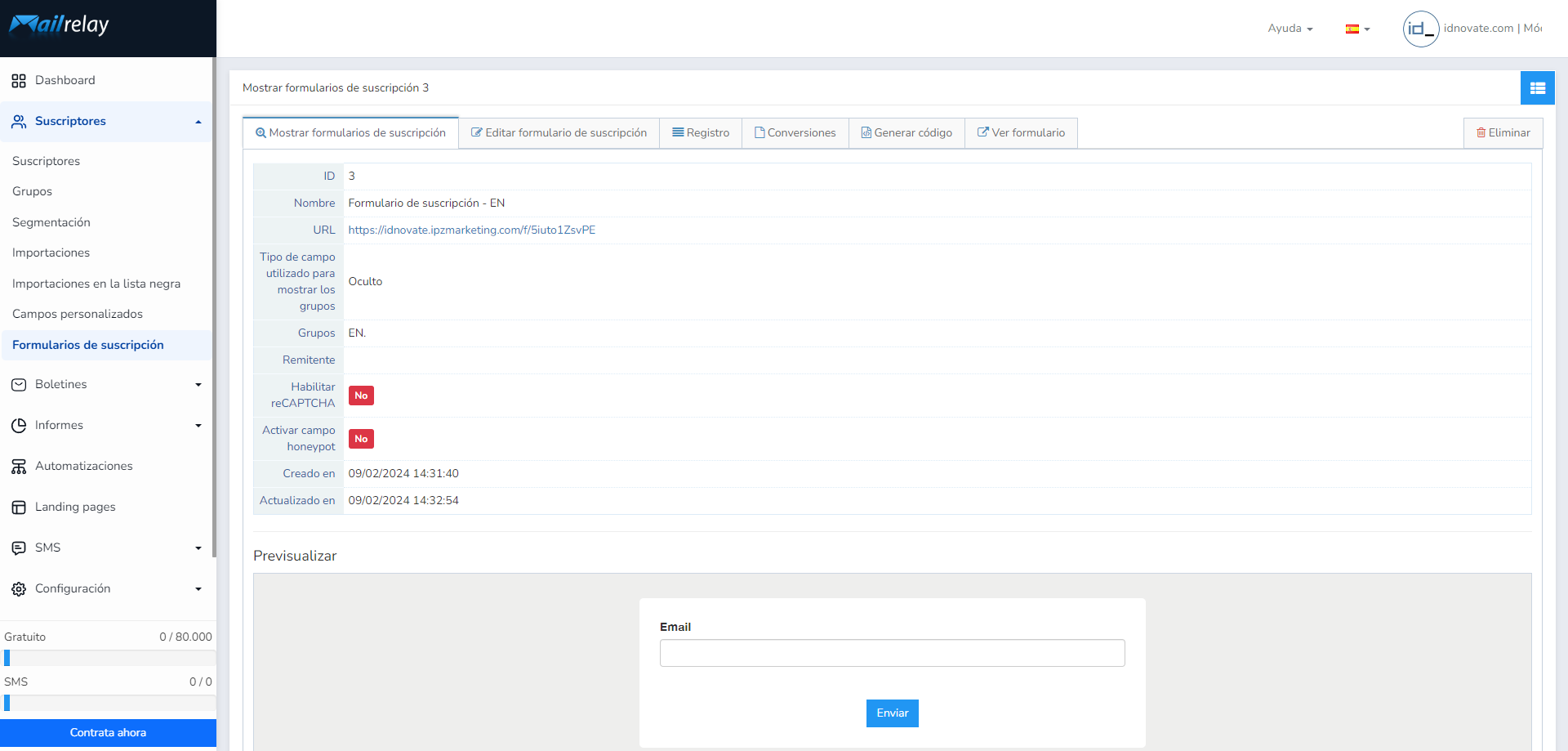Click the Automatizaciones menu label

tap(84, 467)
